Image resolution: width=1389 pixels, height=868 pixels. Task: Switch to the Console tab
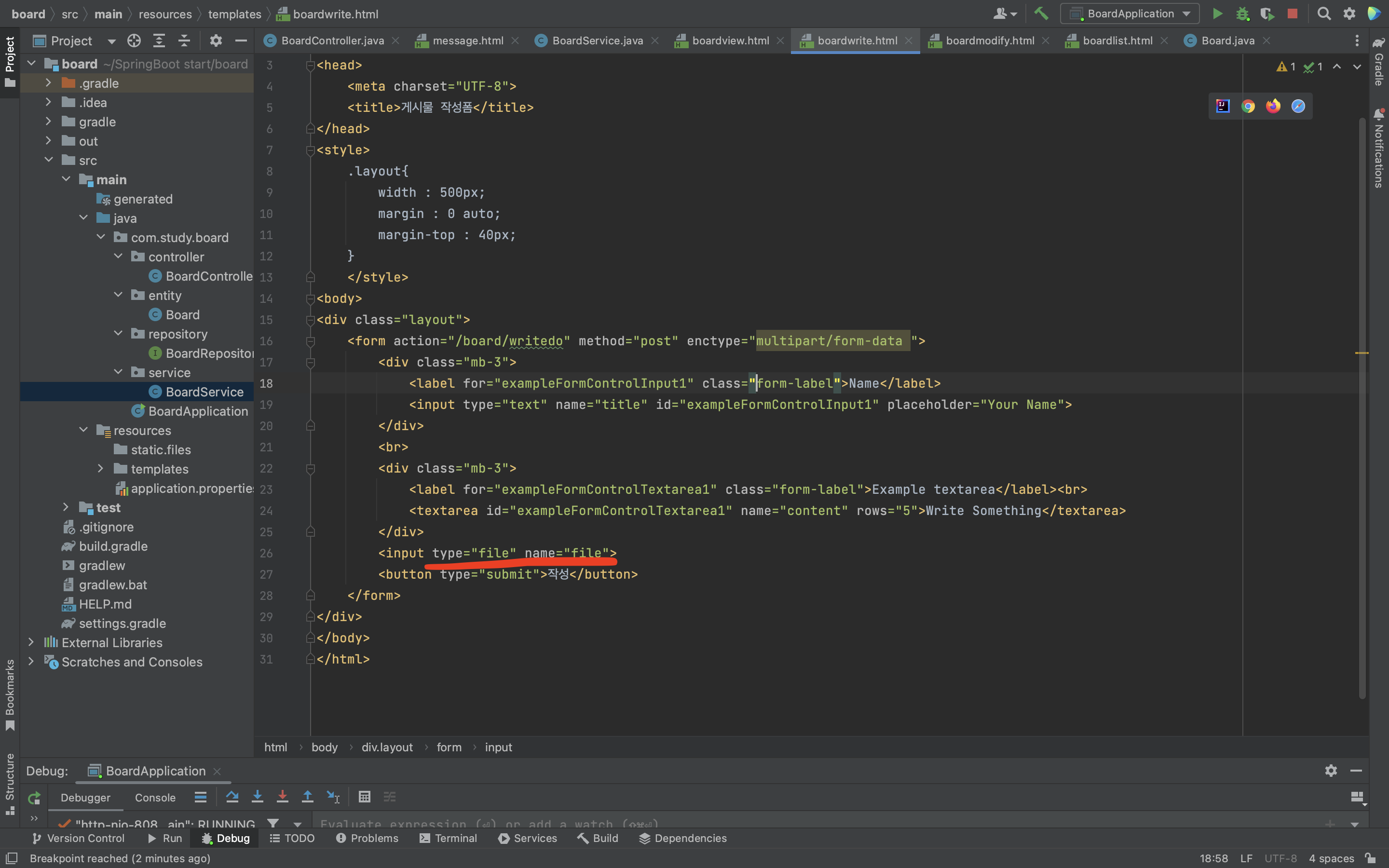click(x=155, y=798)
